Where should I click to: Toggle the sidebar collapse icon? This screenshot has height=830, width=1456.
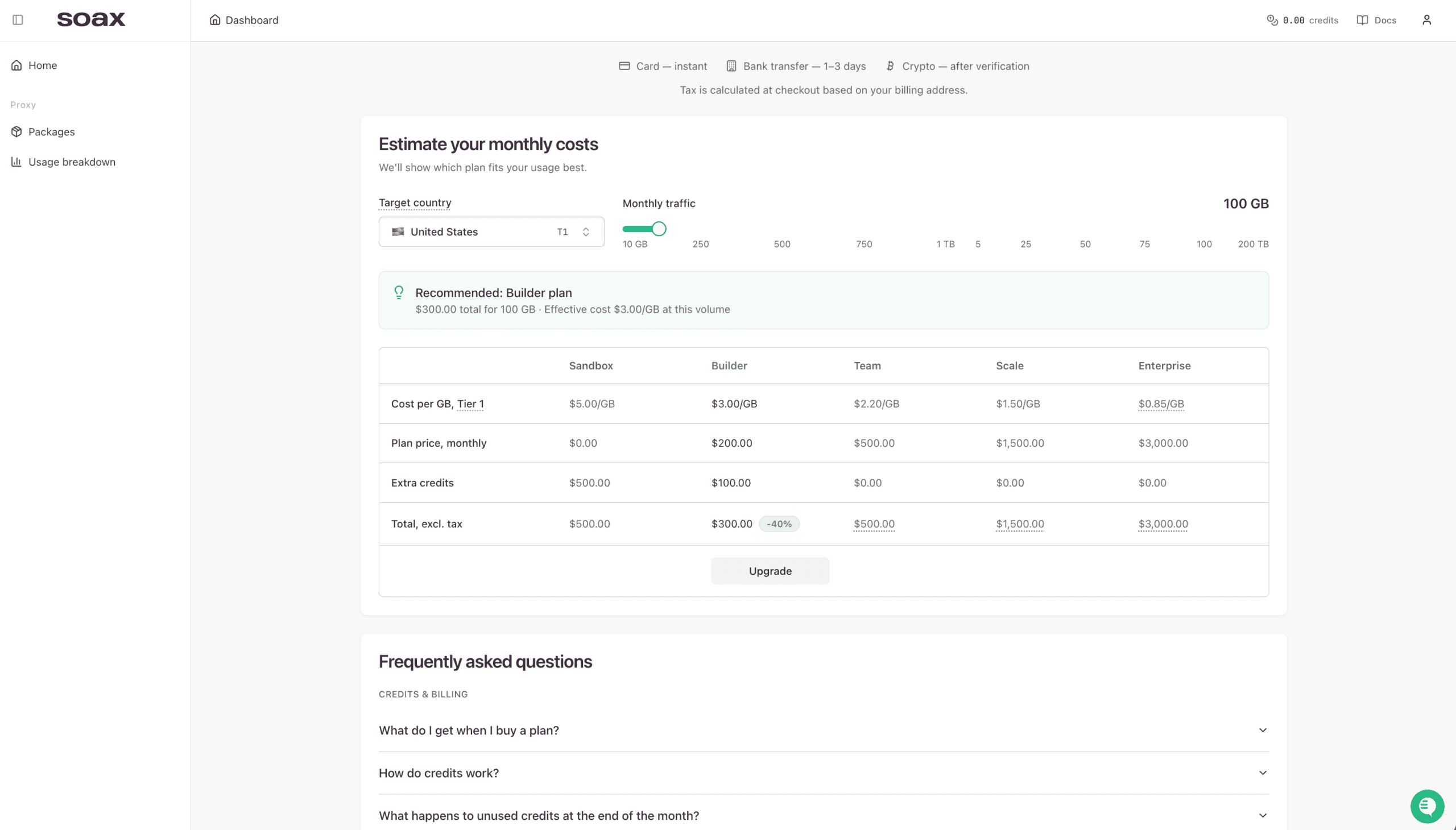click(x=18, y=20)
